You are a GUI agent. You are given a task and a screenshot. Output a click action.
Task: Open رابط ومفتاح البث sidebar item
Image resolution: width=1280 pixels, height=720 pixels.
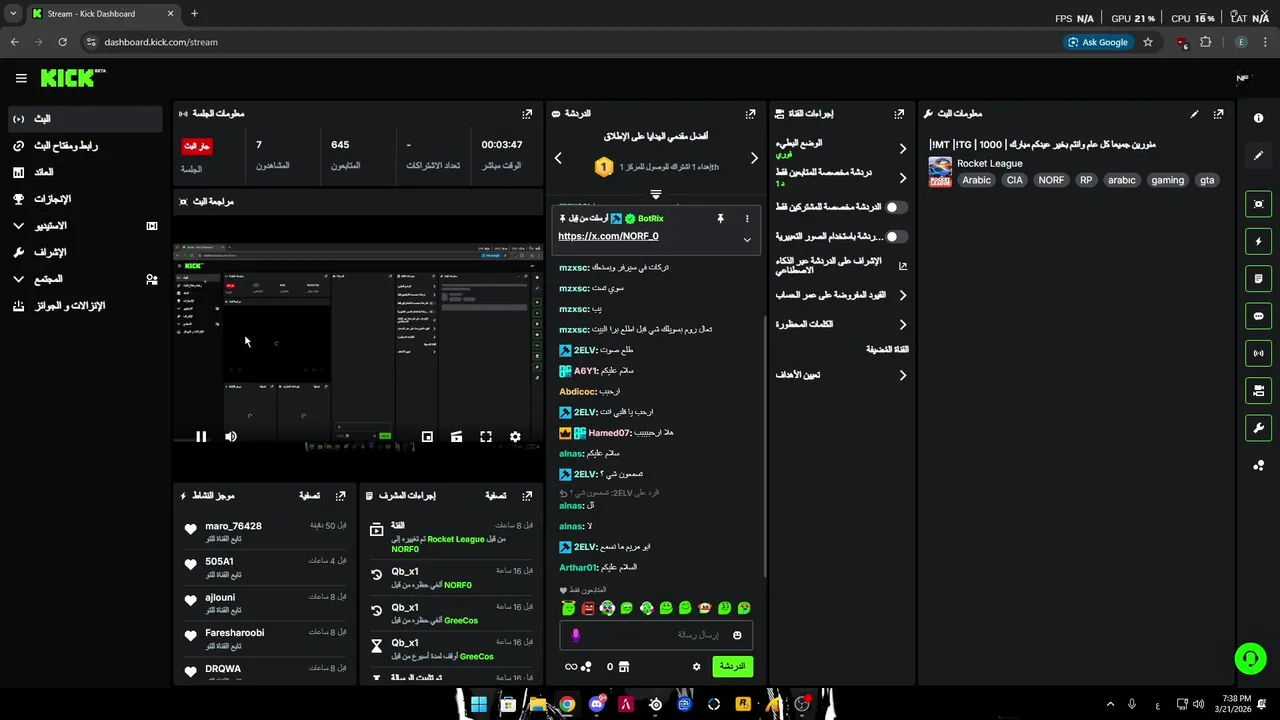tap(85, 146)
